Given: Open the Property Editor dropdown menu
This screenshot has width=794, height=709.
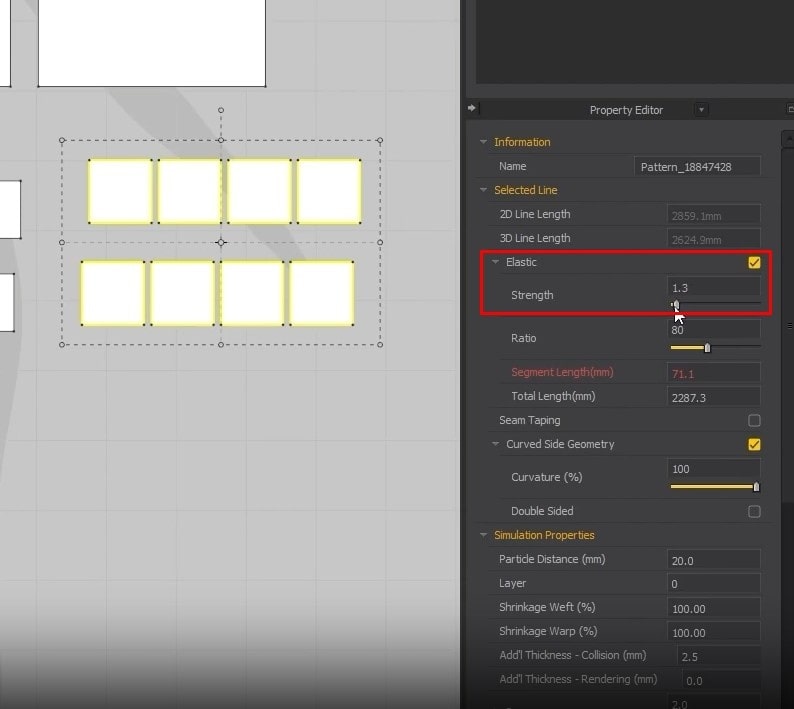Looking at the screenshot, I should tap(701, 110).
